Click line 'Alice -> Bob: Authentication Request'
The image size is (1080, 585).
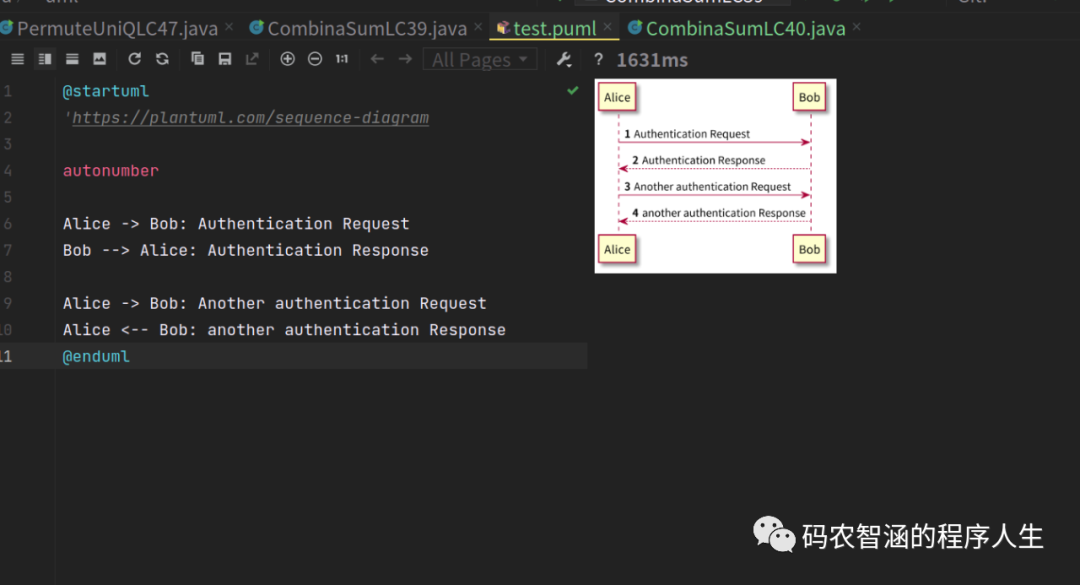tap(236, 224)
